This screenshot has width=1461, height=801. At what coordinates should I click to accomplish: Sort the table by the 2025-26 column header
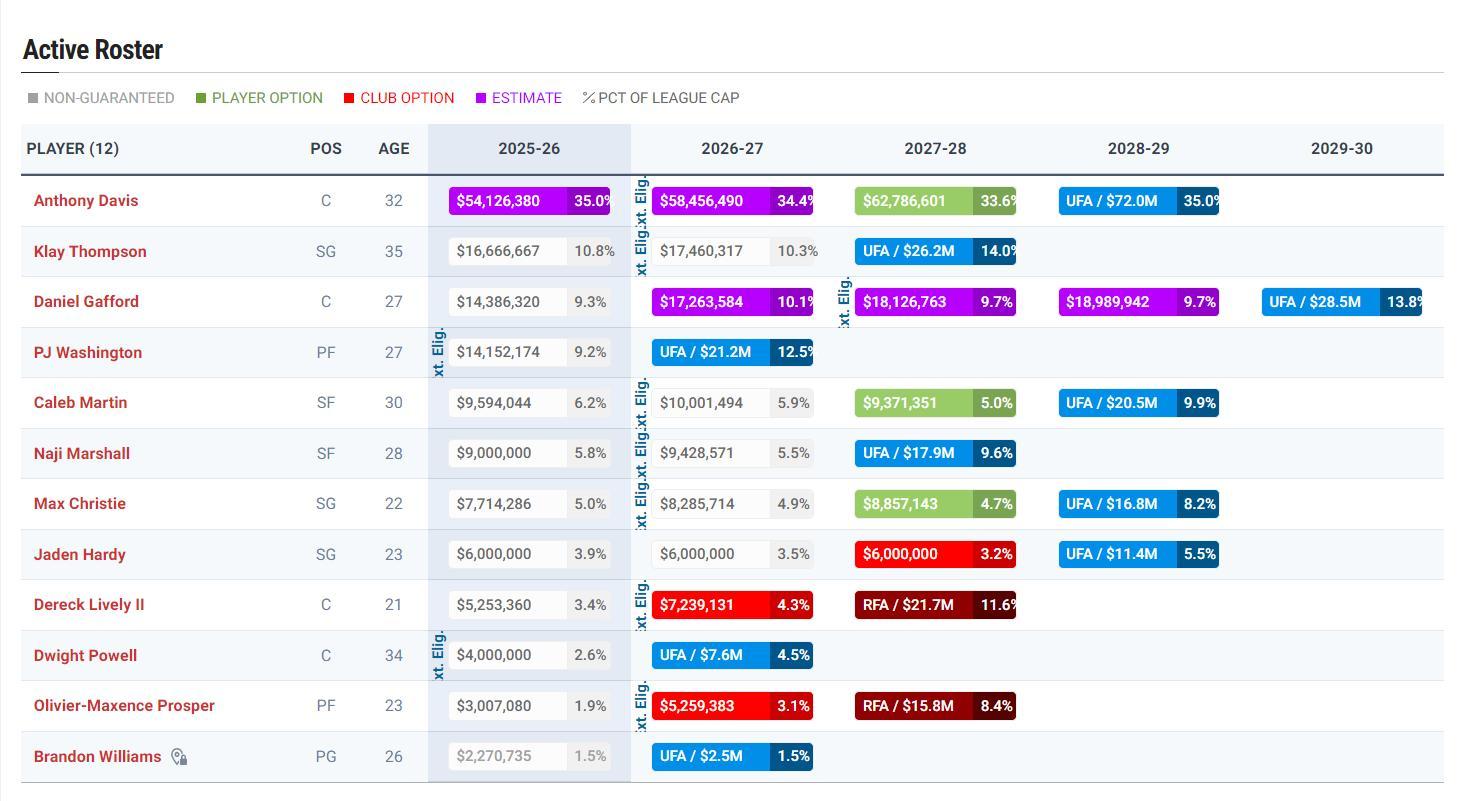(x=529, y=149)
